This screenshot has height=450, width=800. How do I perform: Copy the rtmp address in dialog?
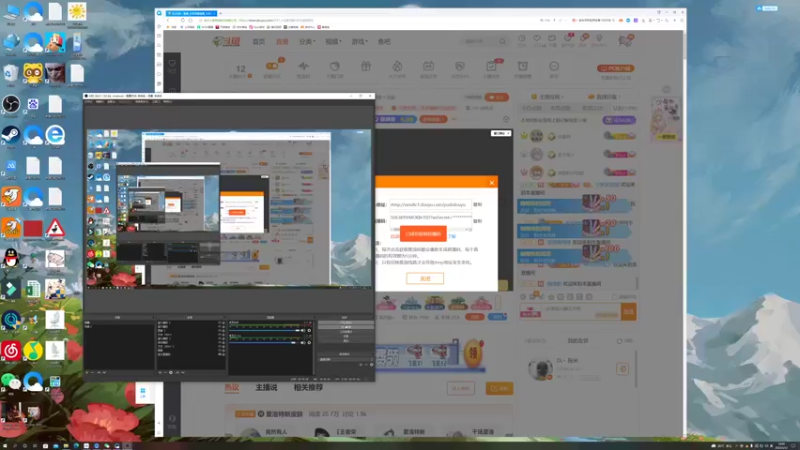[x=478, y=205]
